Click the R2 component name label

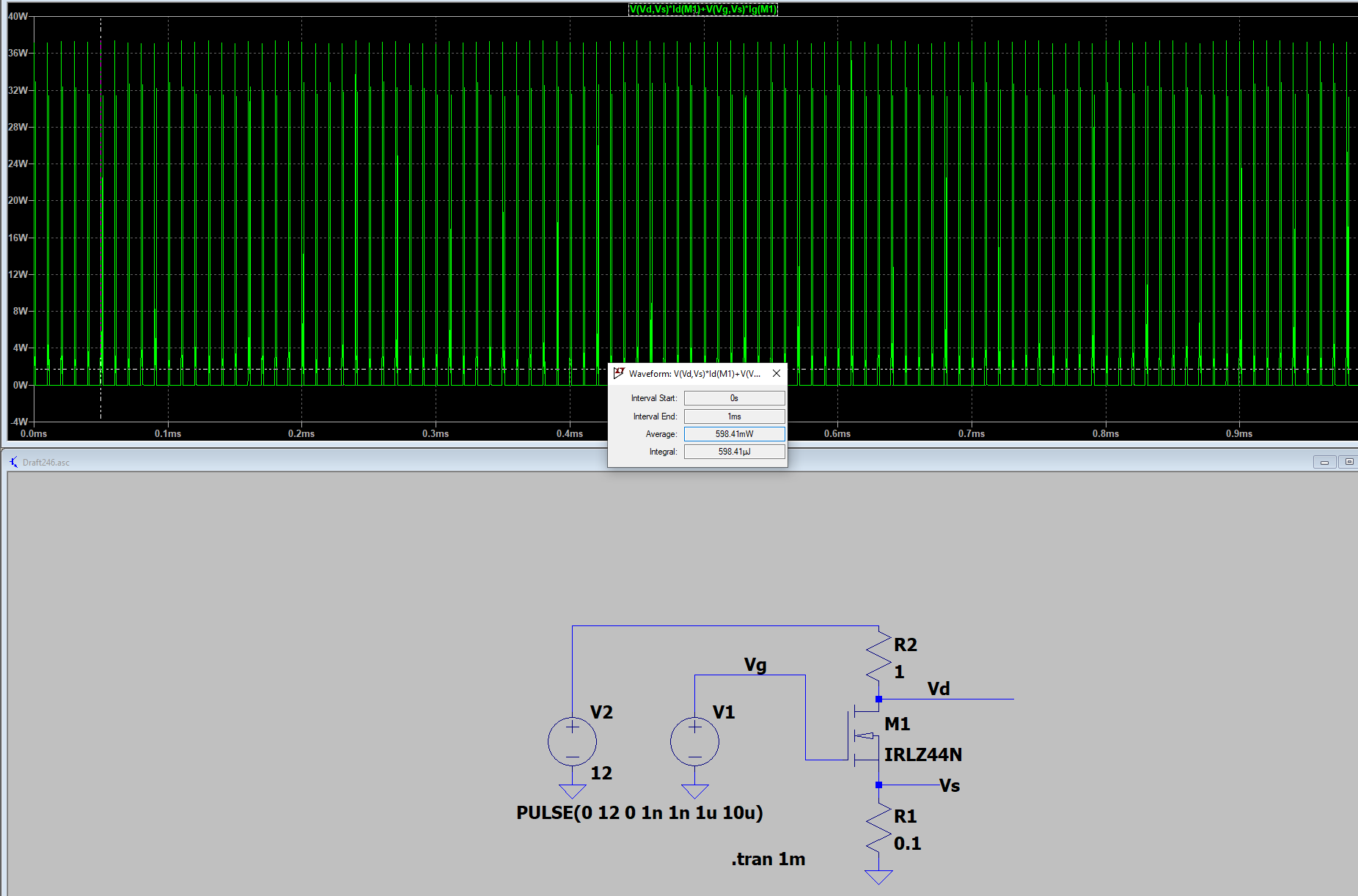click(906, 645)
